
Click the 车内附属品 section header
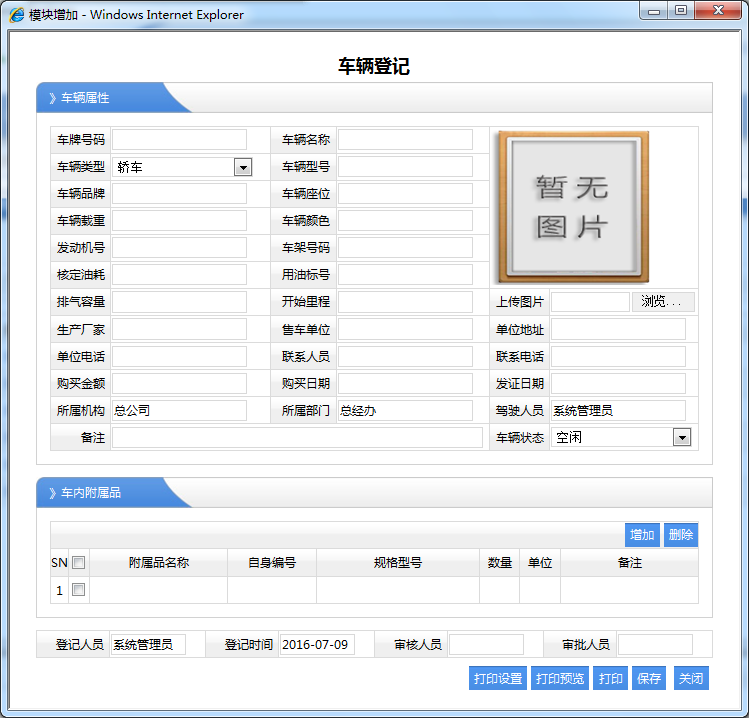pos(91,493)
